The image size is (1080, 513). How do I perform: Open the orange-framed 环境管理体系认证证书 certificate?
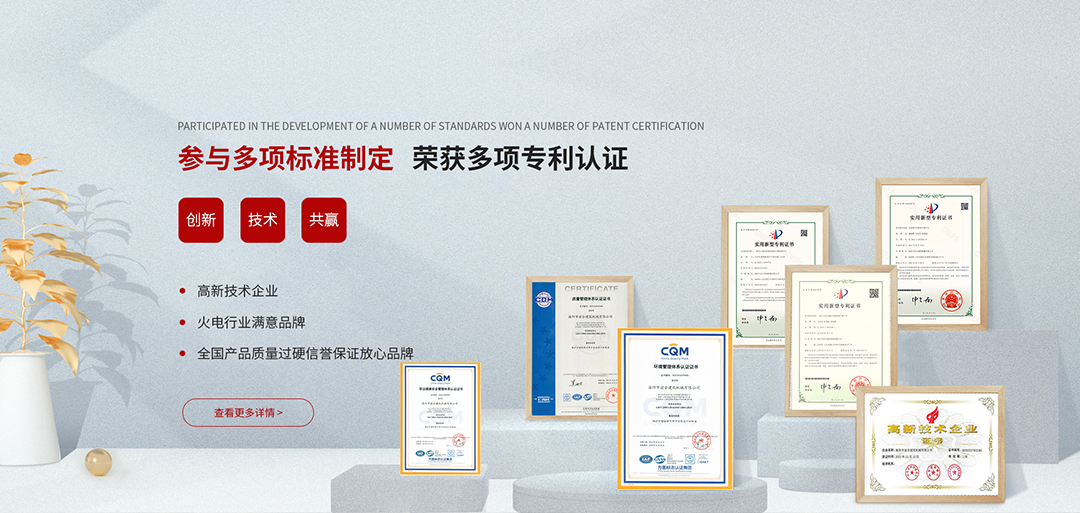[x=675, y=407]
